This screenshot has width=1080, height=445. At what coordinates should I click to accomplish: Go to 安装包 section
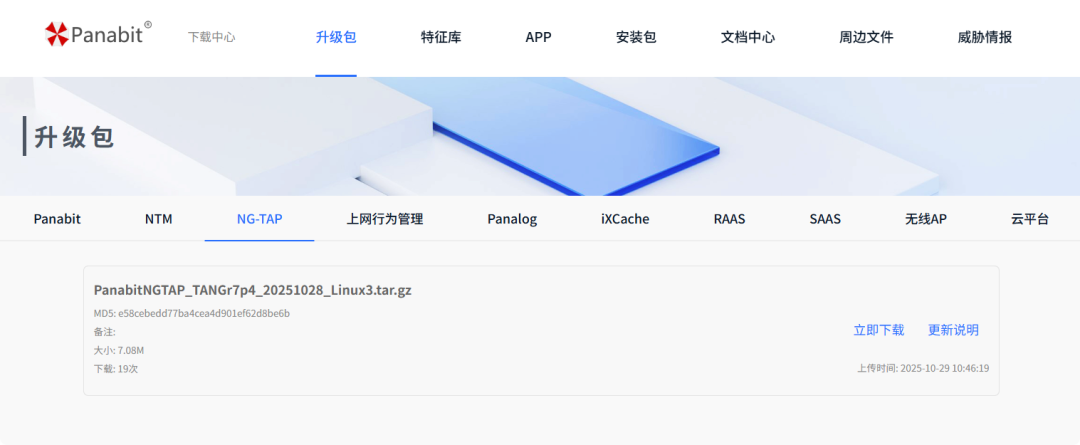[x=636, y=37]
